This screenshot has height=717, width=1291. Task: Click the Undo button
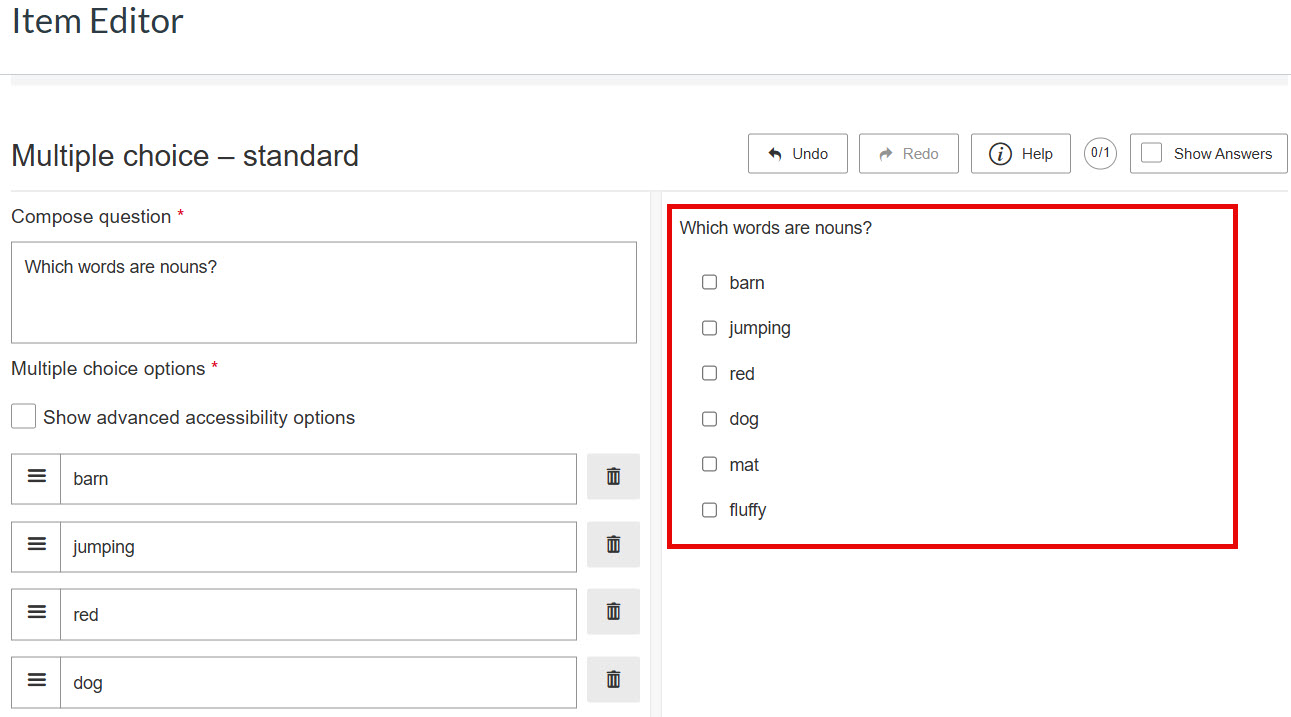coord(798,154)
